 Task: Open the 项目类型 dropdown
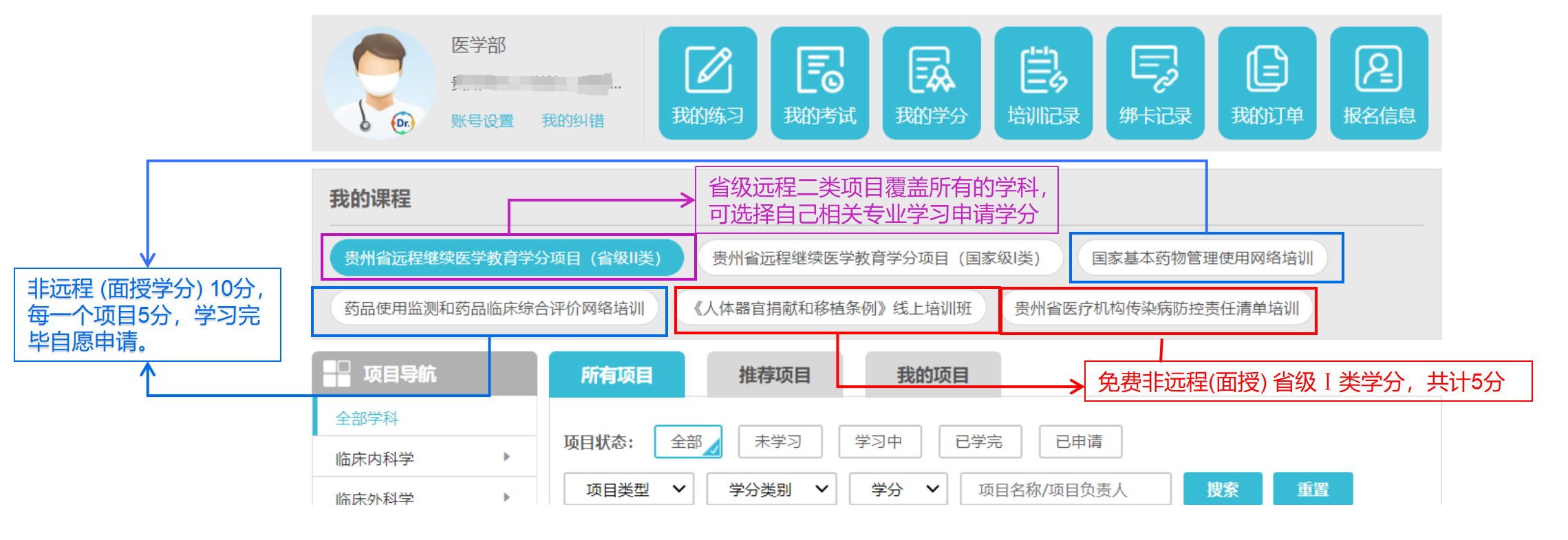coord(628,489)
